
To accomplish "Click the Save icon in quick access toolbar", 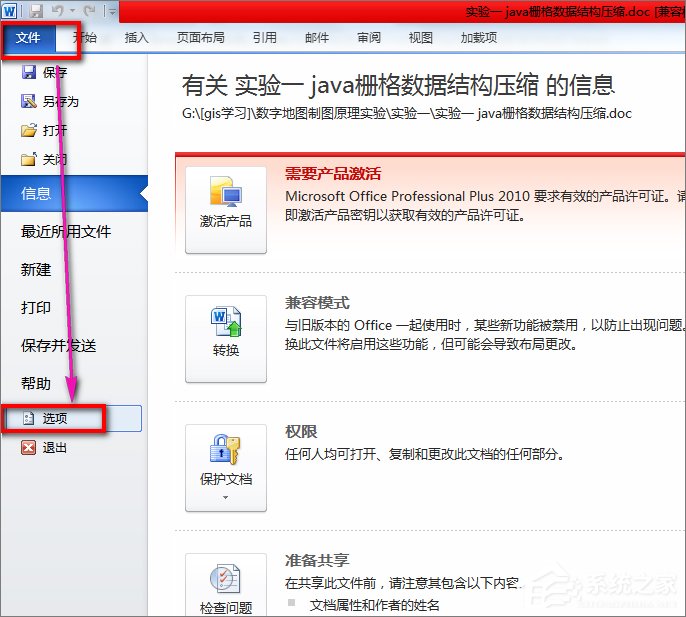I will pos(36,11).
